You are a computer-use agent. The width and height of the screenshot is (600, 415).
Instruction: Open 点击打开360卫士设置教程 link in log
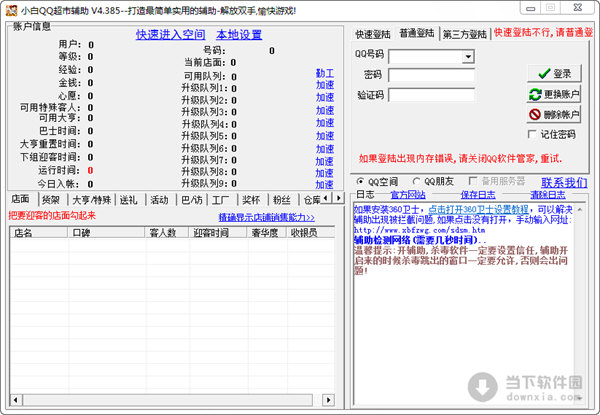[478, 209]
